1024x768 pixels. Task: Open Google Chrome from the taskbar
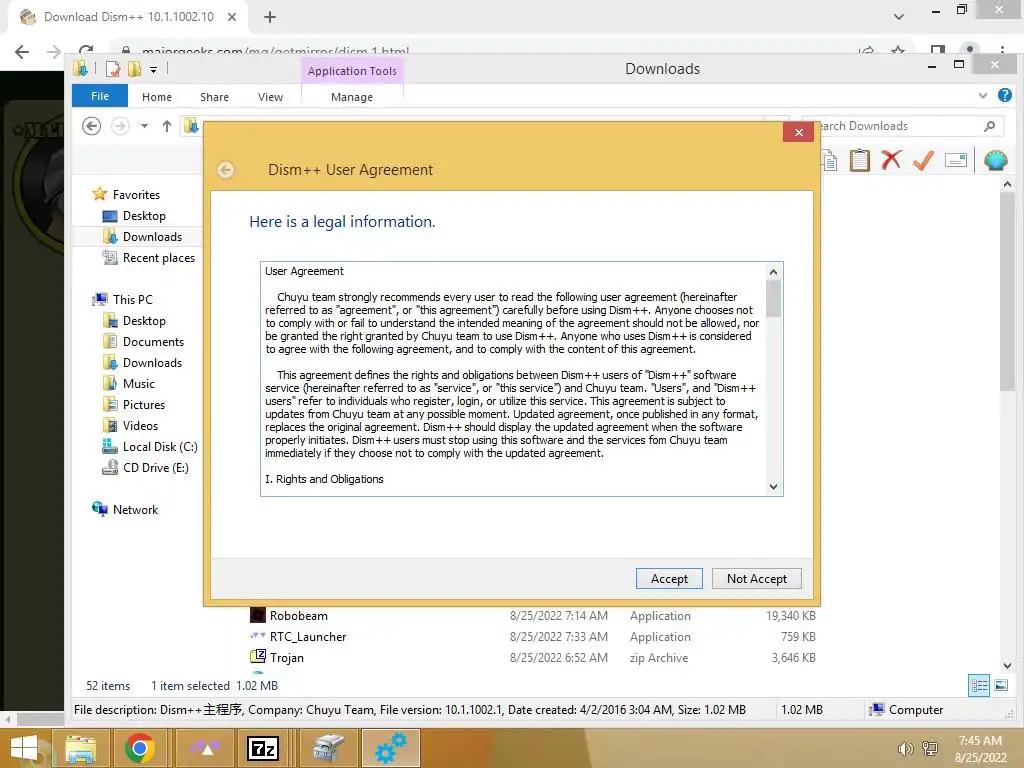[x=139, y=748]
